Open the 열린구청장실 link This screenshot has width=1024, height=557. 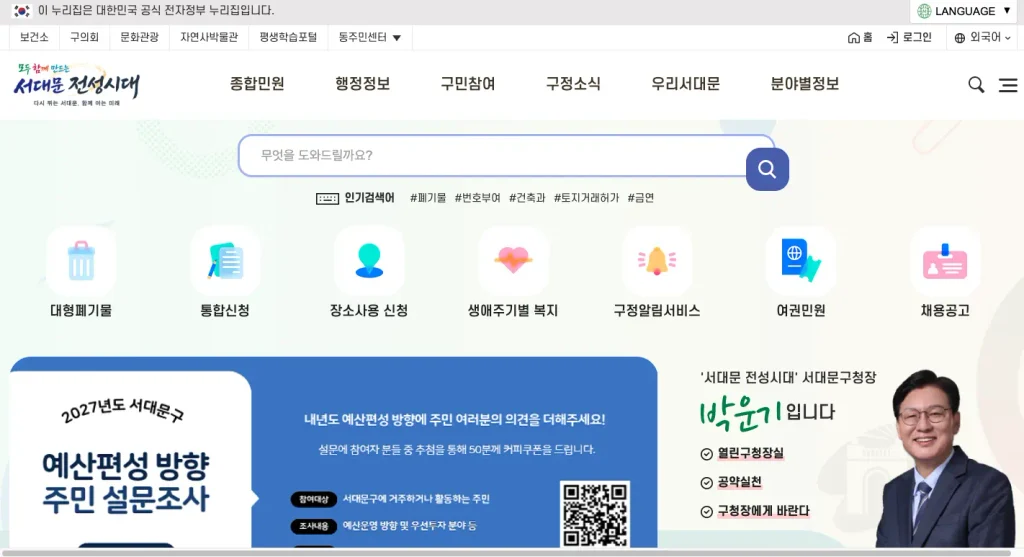(750, 454)
